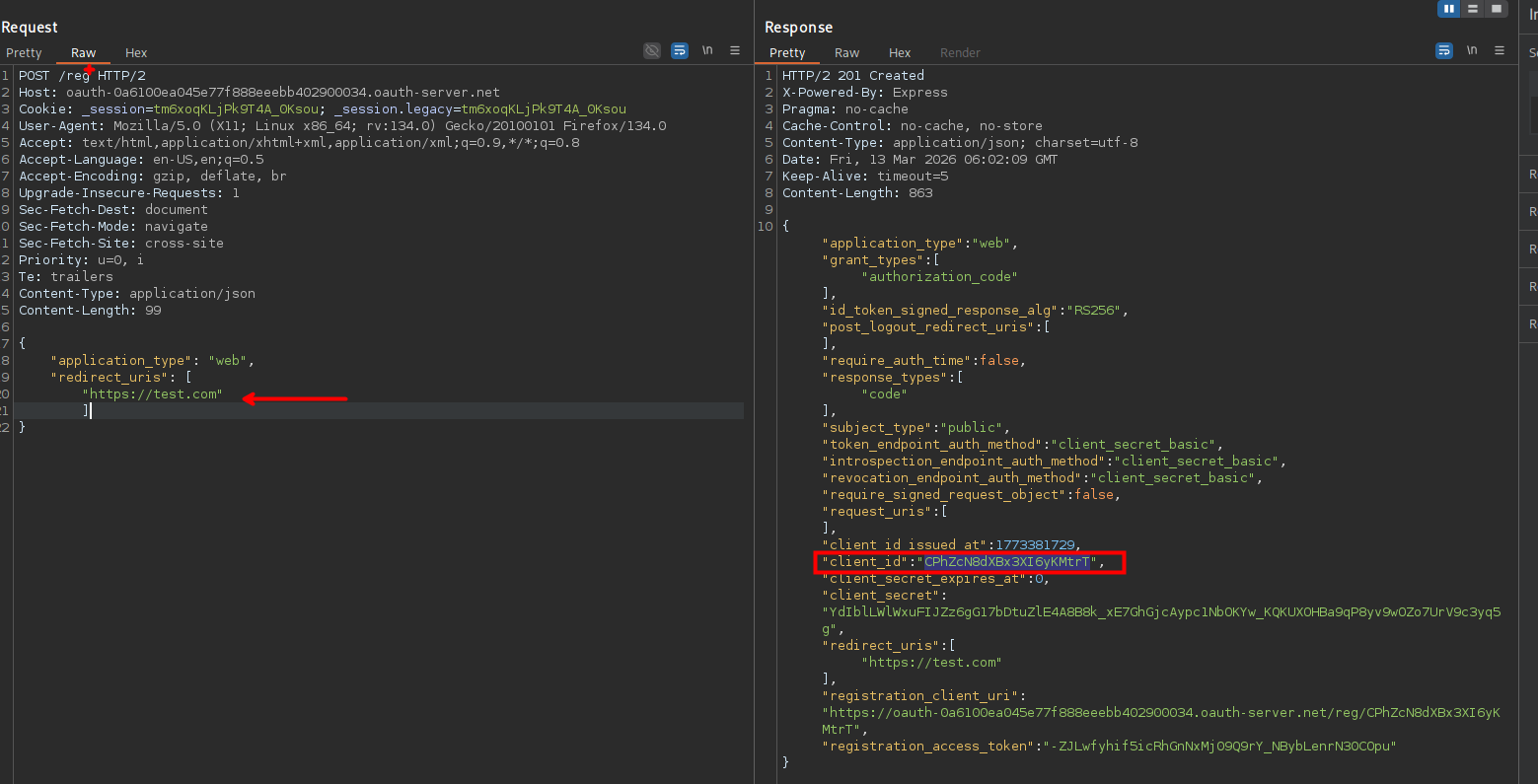Select Raw tab in Request panel
The image size is (1538, 784).
(x=83, y=53)
